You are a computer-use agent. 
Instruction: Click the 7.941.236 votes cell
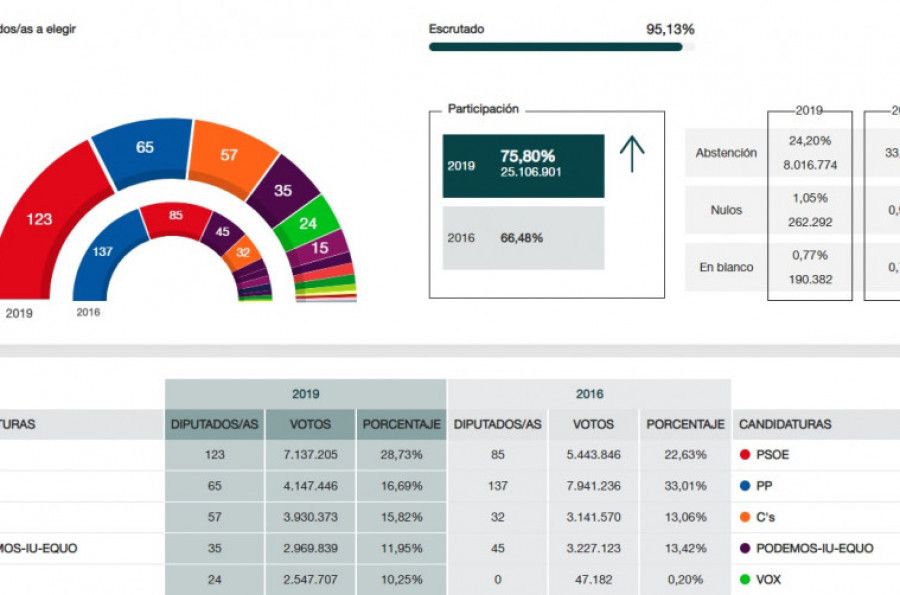(x=593, y=486)
